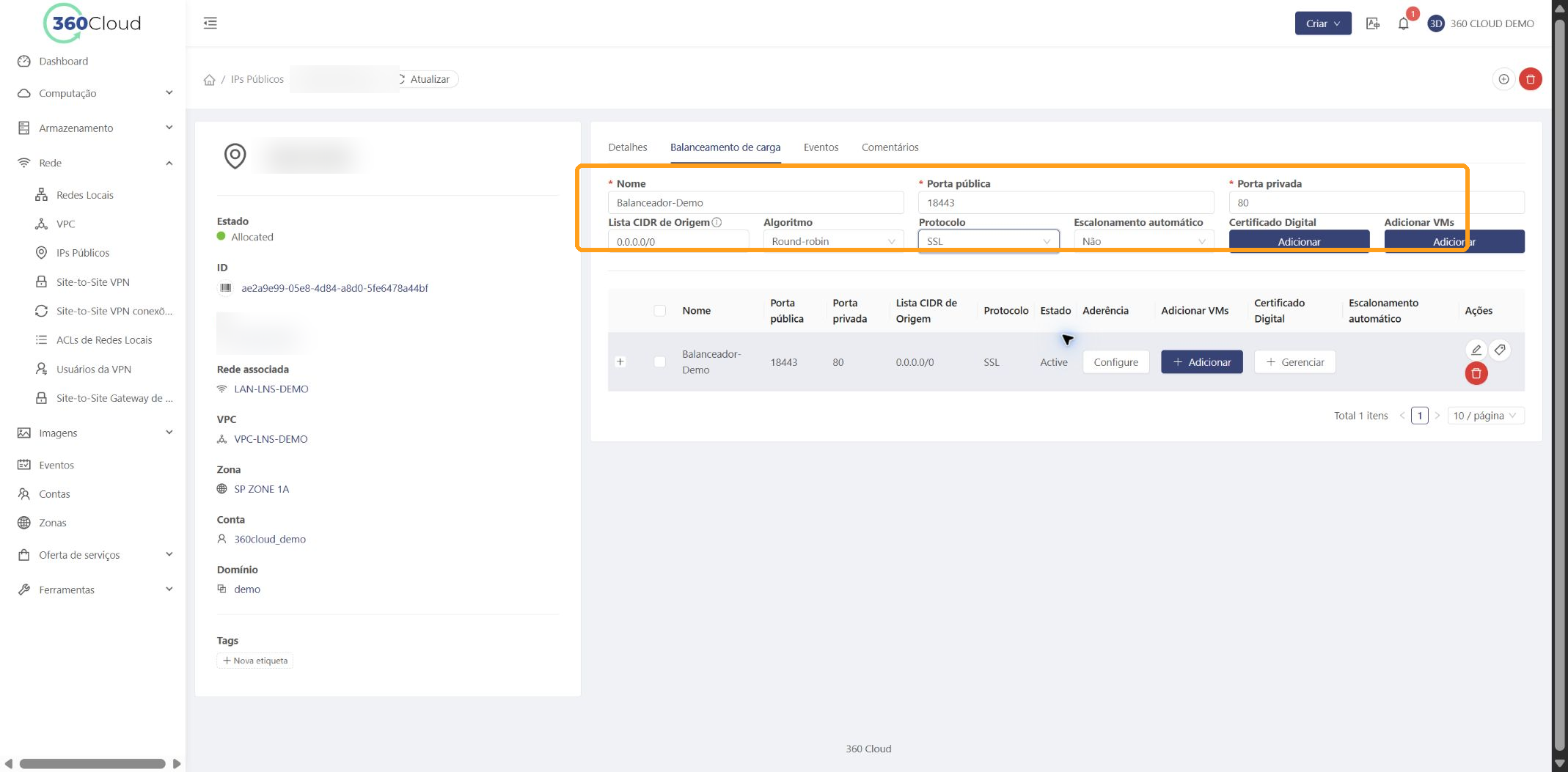1568x772 pixels.
Task: Click the info icon beside Lista CIDR de Origem
Action: tap(717, 222)
